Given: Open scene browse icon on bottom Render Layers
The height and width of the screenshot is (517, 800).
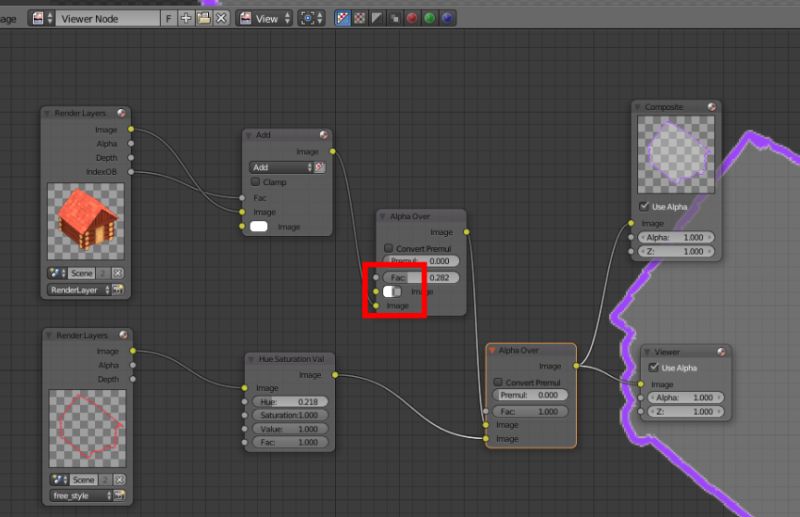Looking at the screenshot, I should (x=59, y=480).
